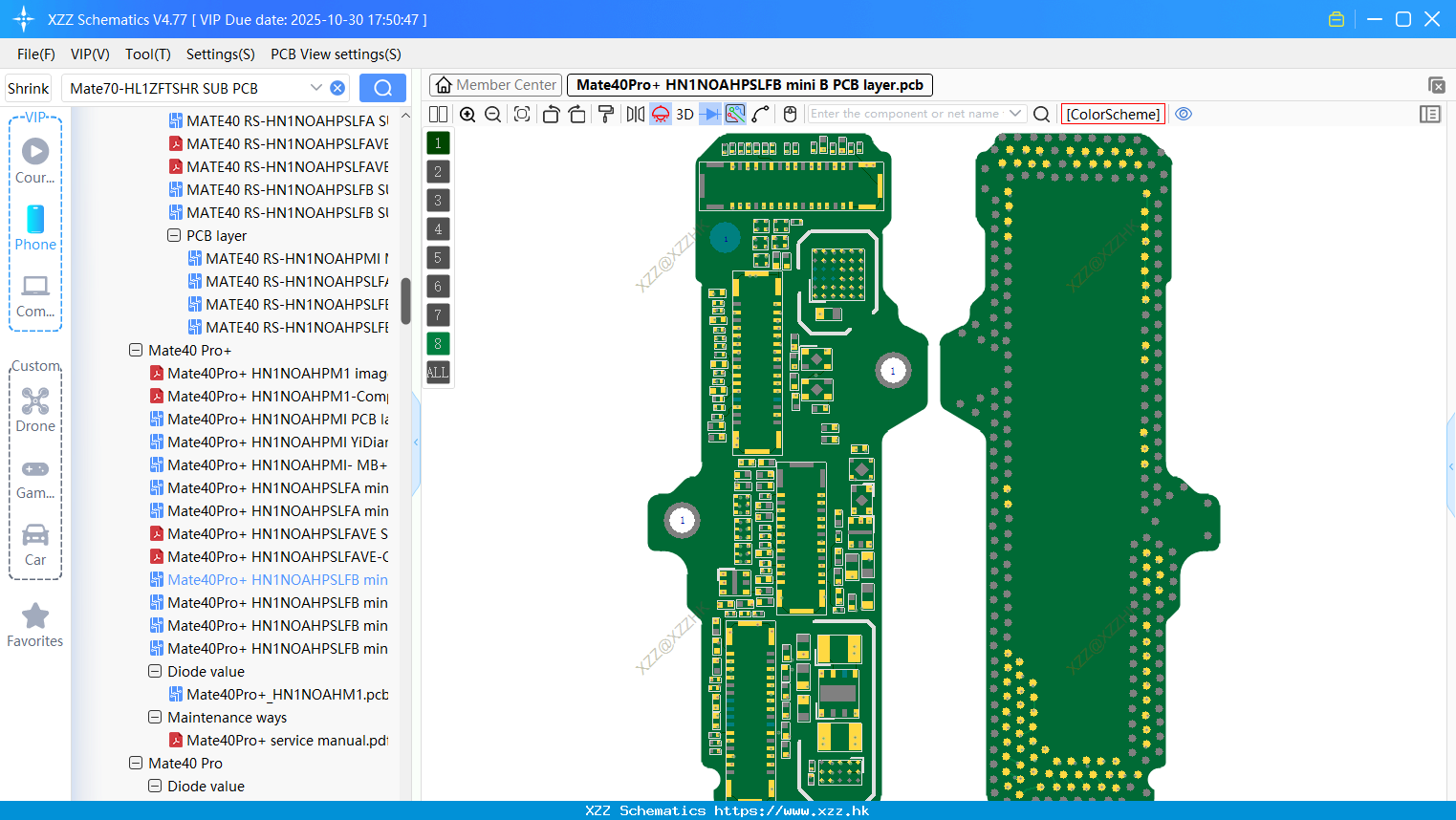The width and height of the screenshot is (1456, 820).
Task: Click the file tree vertical scrollbar
Action: pos(405,301)
